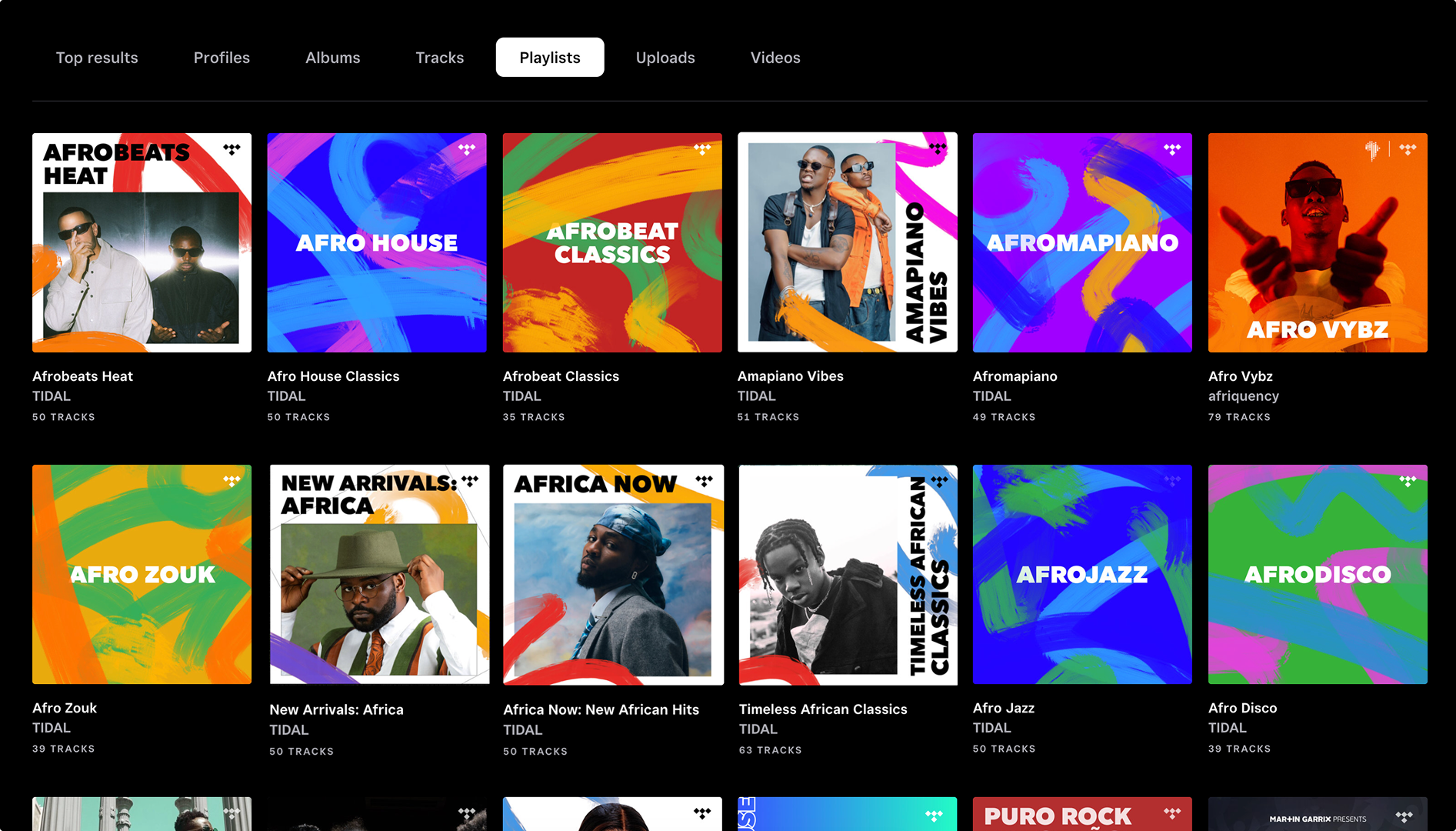Image resolution: width=1456 pixels, height=831 pixels.
Task: Click TIDAL curator under Afromapiano
Action: tap(991, 396)
